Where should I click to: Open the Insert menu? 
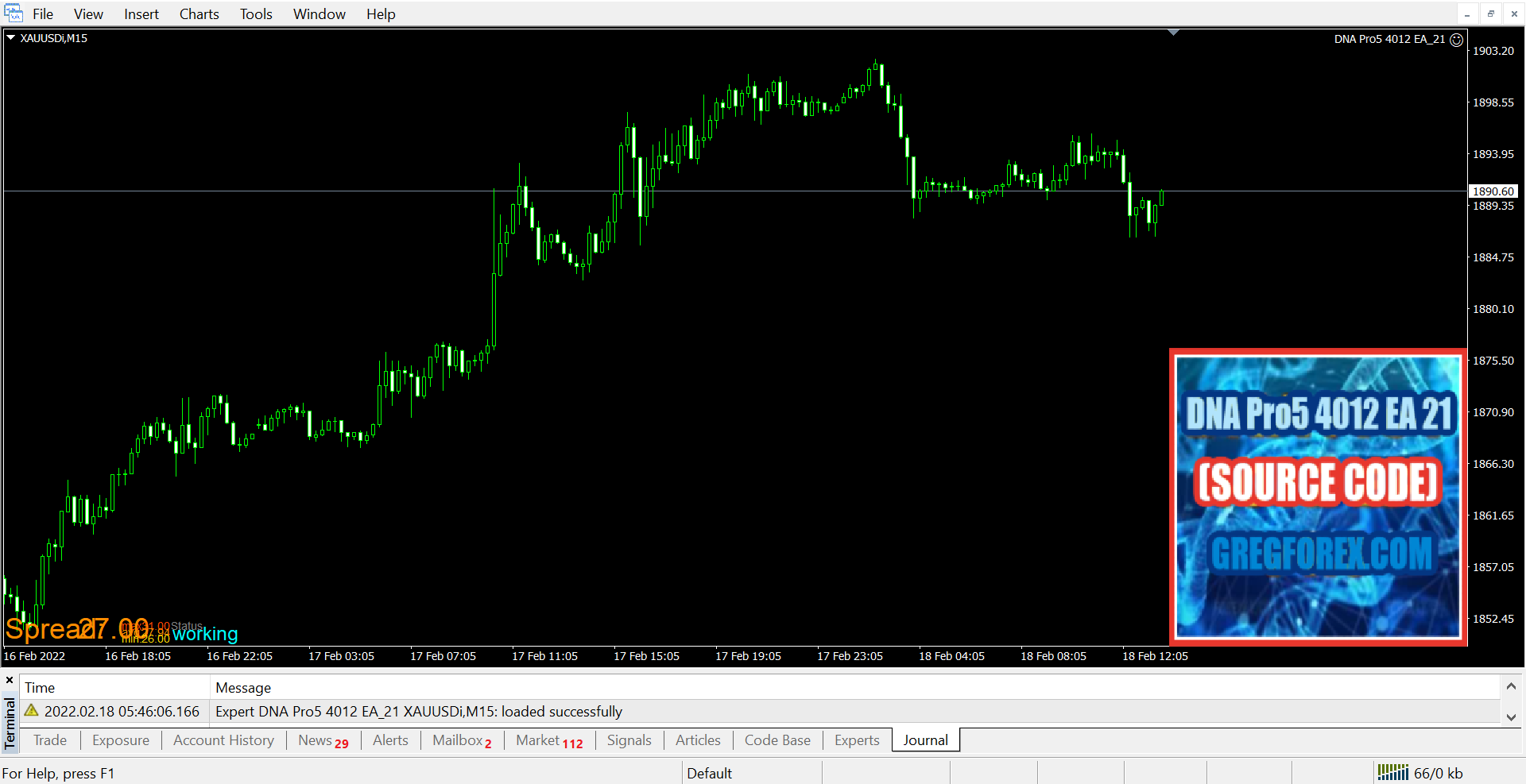pyautogui.click(x=141, y=14)
